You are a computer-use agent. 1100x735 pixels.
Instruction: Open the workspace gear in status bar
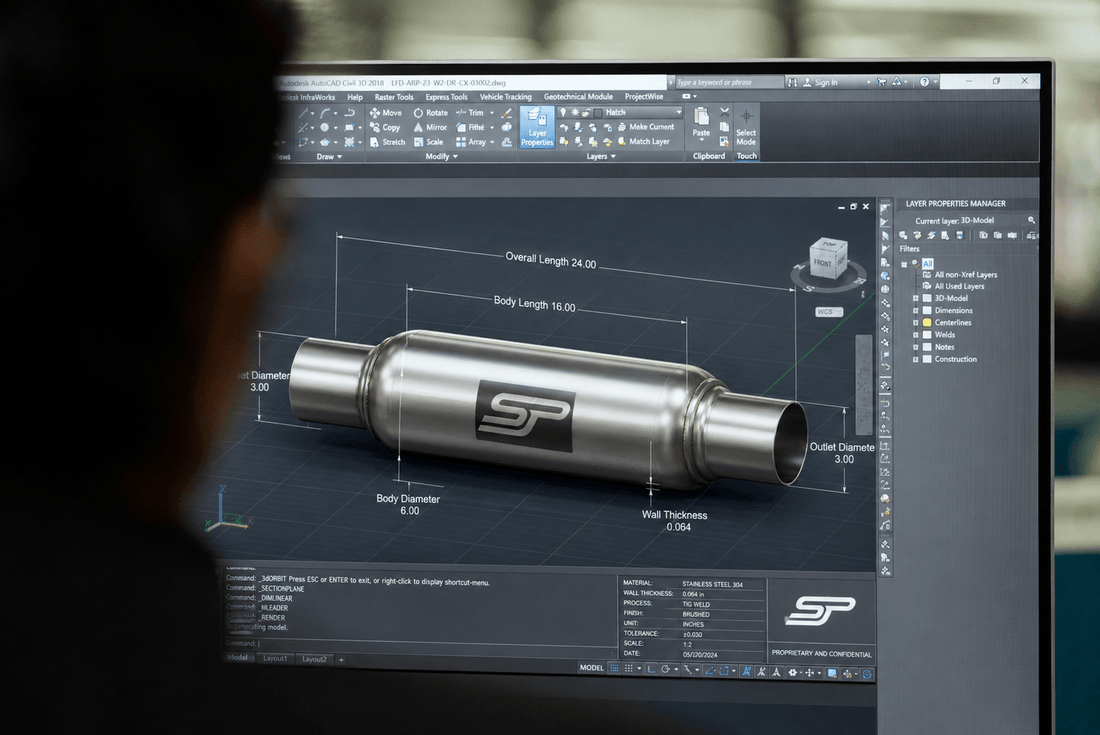(x=793, y=673)
